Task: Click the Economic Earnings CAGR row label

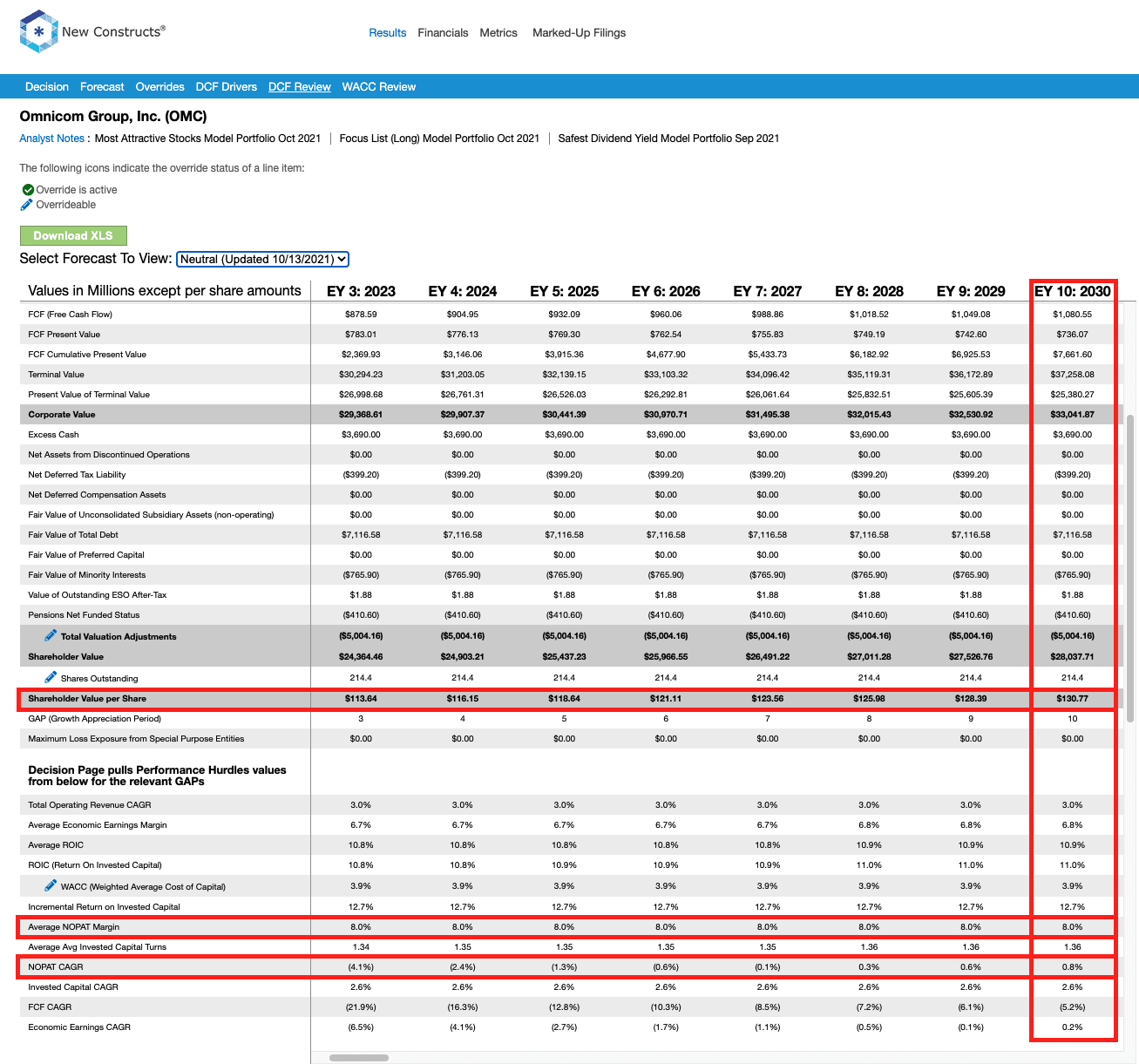Action: (x=79, y=1027)
